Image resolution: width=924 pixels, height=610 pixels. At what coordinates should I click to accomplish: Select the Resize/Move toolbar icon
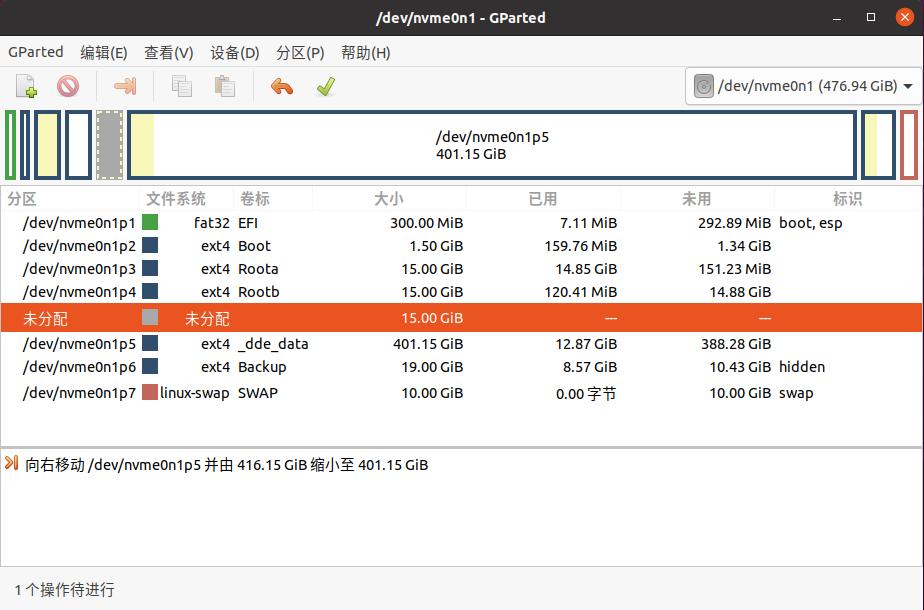pyautogui.click(x=124, y=86)
